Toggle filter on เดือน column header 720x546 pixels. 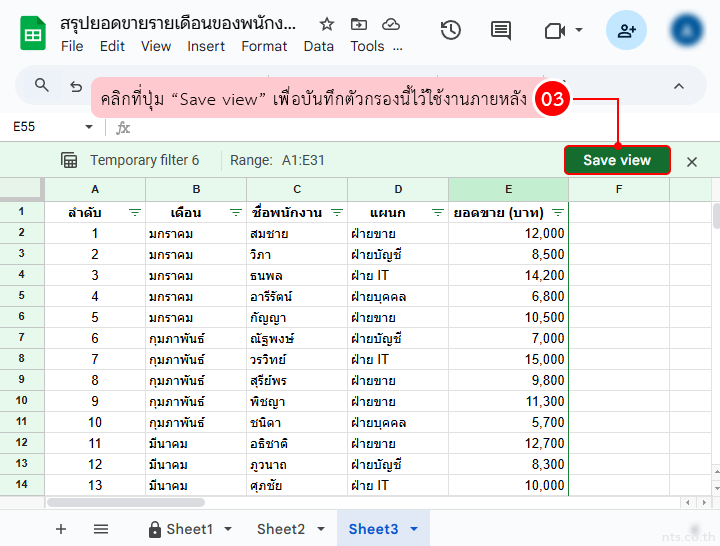click(236, 213)
